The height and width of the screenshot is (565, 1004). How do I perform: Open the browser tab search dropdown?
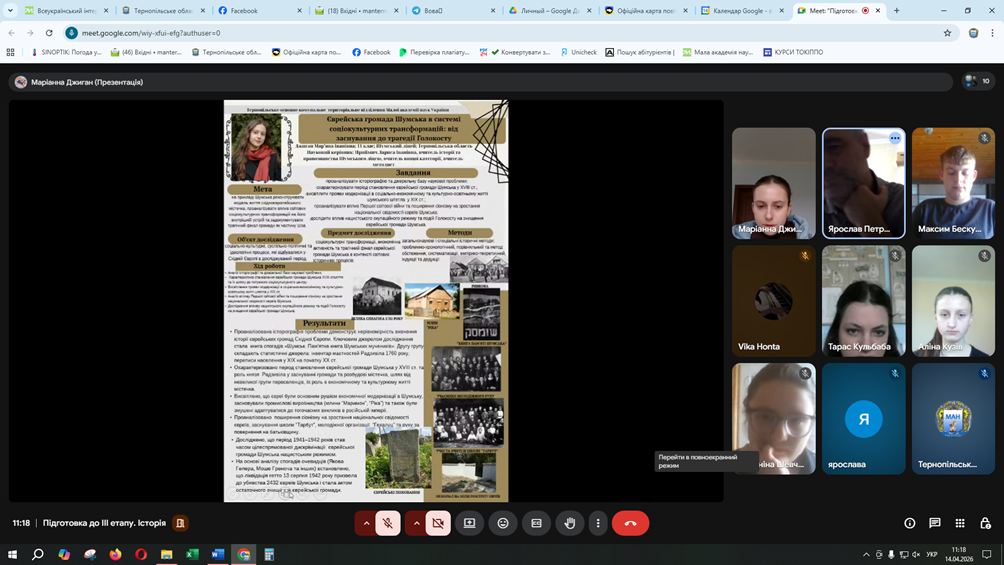[x=10, y=10]
